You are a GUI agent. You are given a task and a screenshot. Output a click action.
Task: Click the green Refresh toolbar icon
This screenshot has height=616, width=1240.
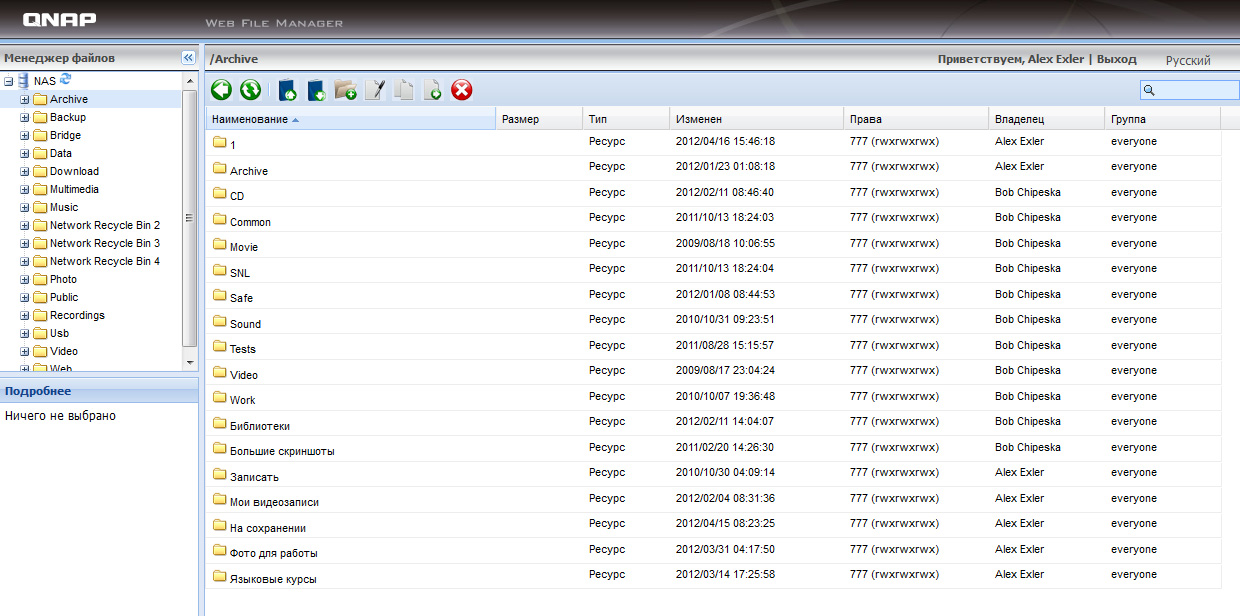[x=250, y=90]
